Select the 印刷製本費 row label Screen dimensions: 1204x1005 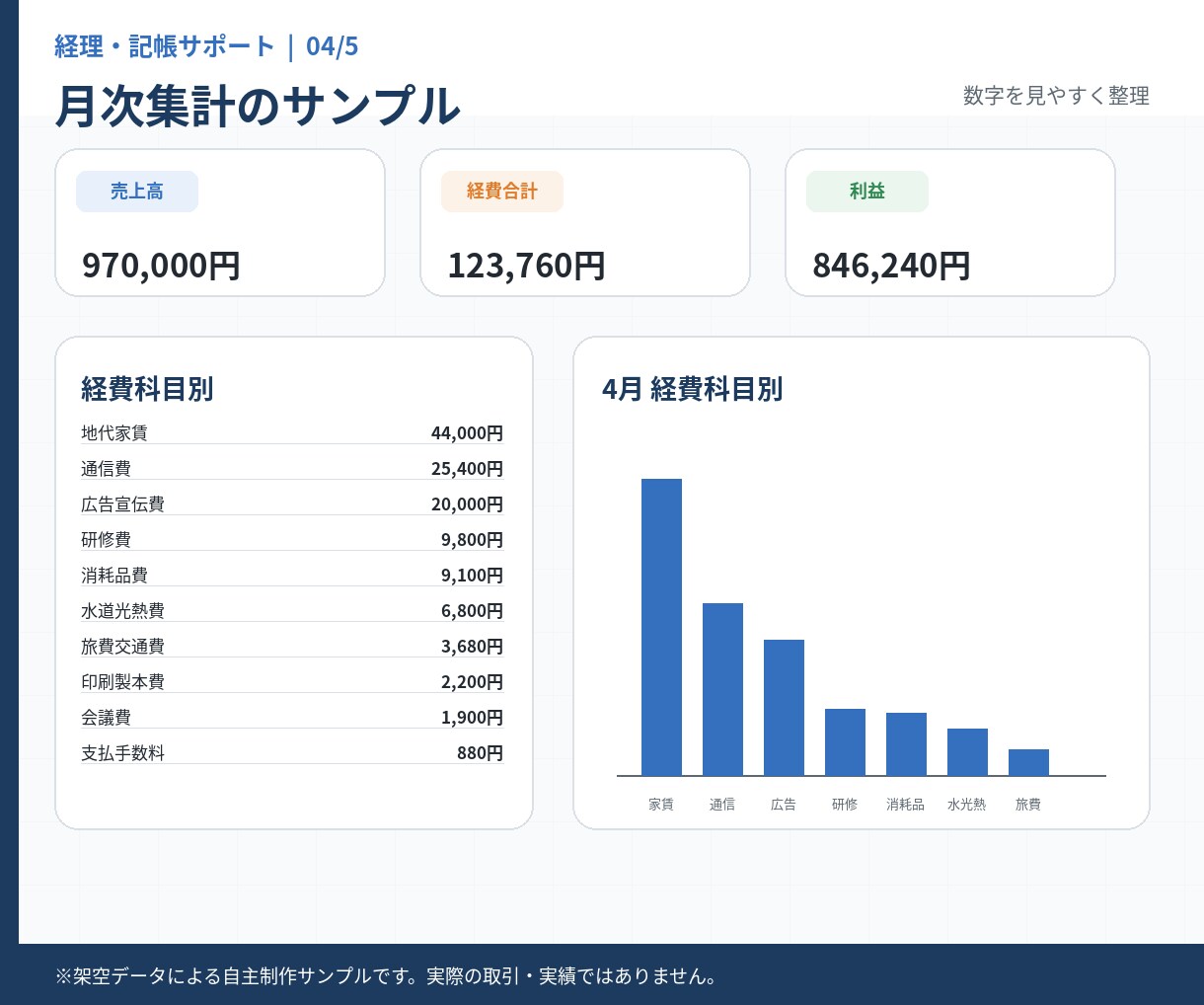point(122,681)
